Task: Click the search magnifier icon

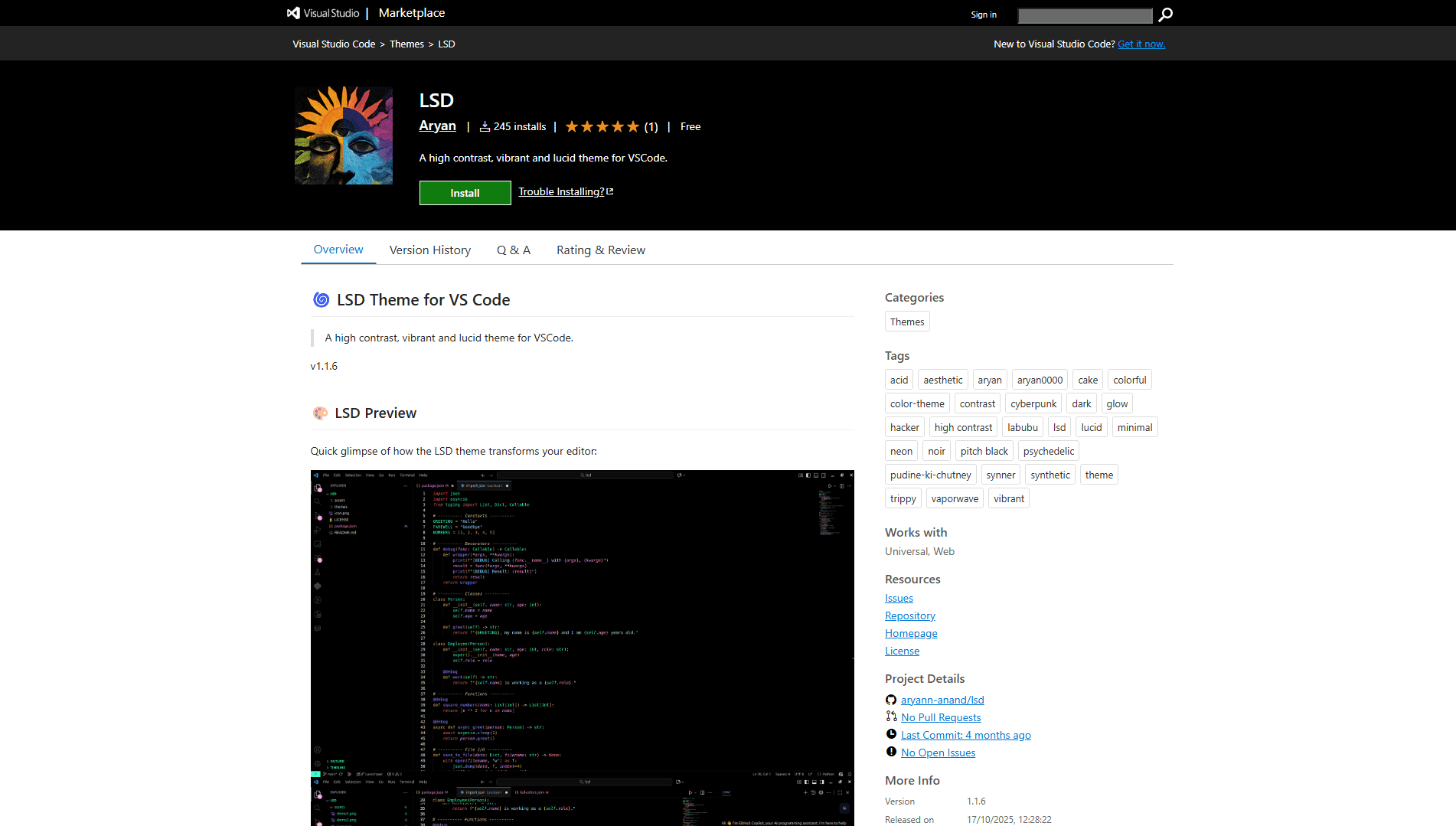Action: click(1165, 15)
